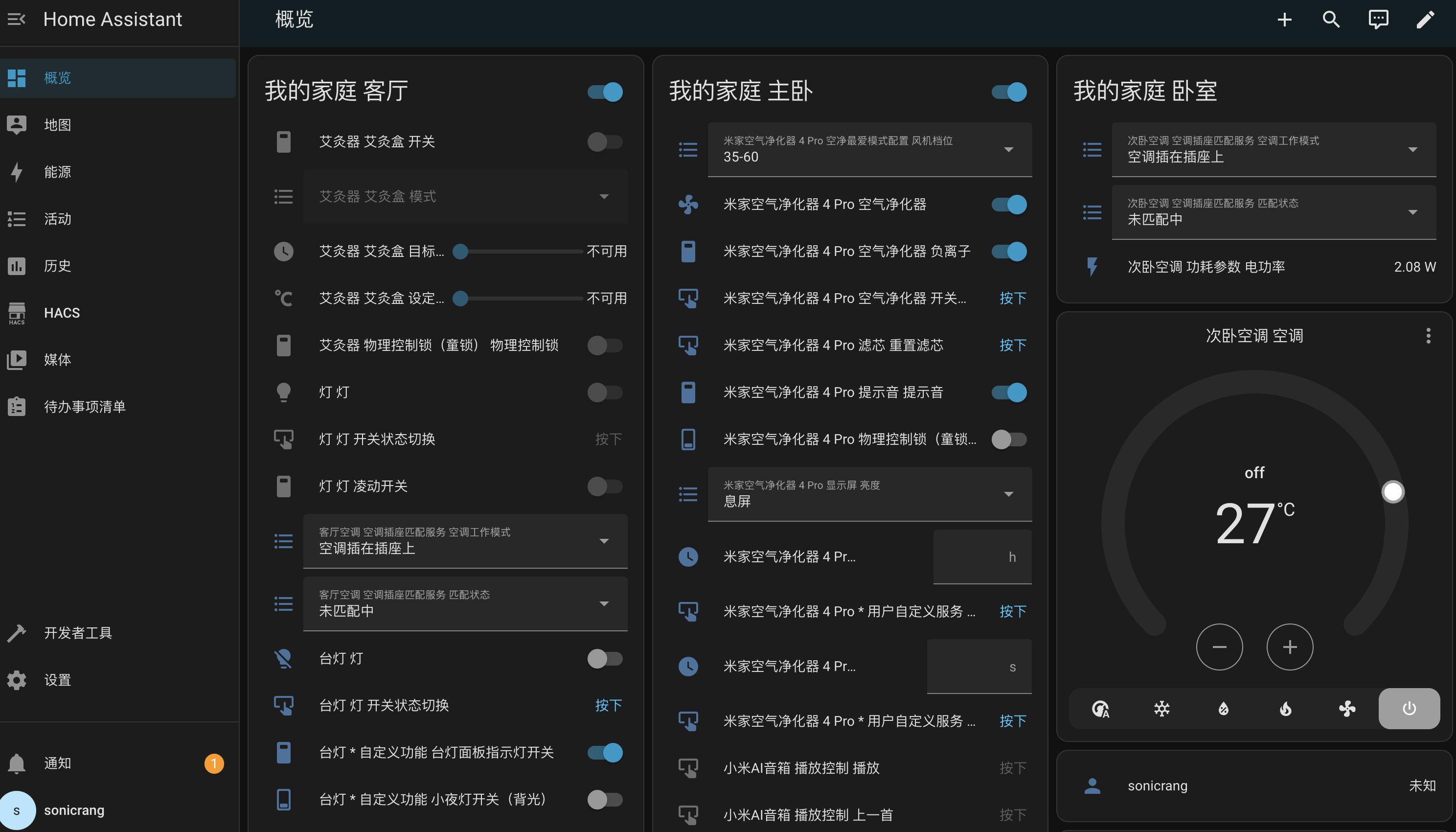The height and width of the screenshot is (832, 1456).
Task: Select cool snowflake mode on thermostat
Action: point(1161,709)
